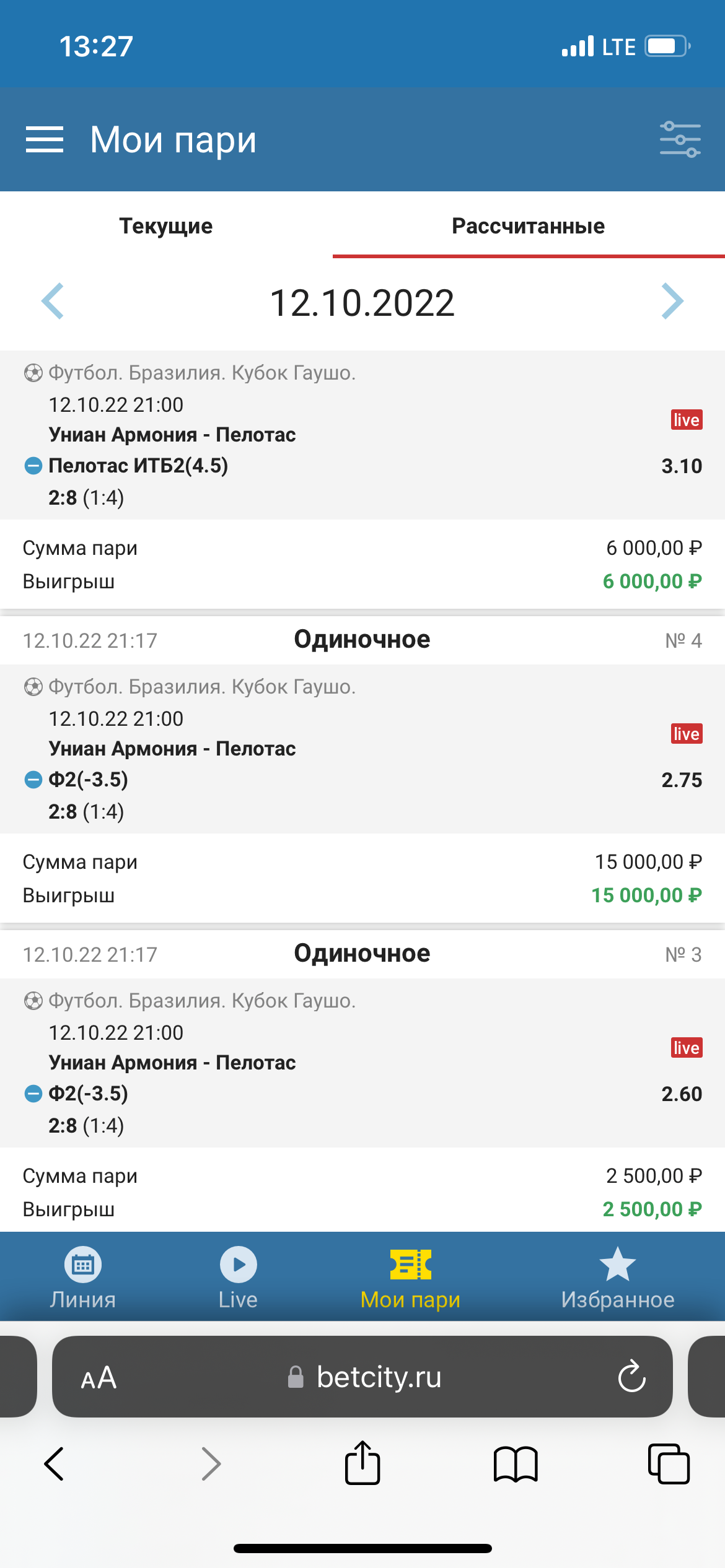The height and width of the screenshot is (1568, 725).
Task: Tap the Safari reload page icon
Action: (631, 1377)
